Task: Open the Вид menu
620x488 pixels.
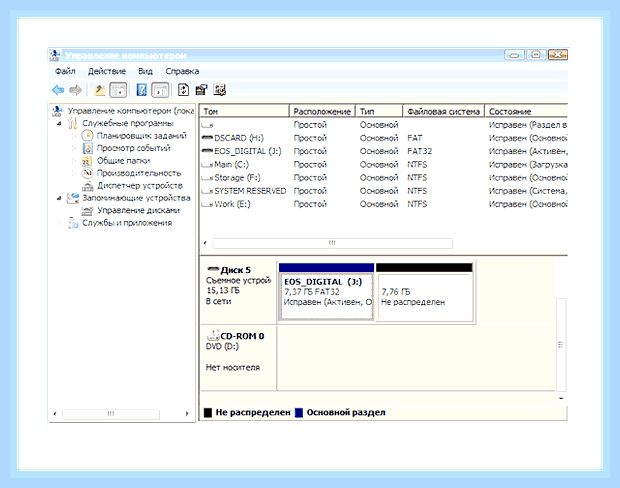Action: click(x=145, y=71)
